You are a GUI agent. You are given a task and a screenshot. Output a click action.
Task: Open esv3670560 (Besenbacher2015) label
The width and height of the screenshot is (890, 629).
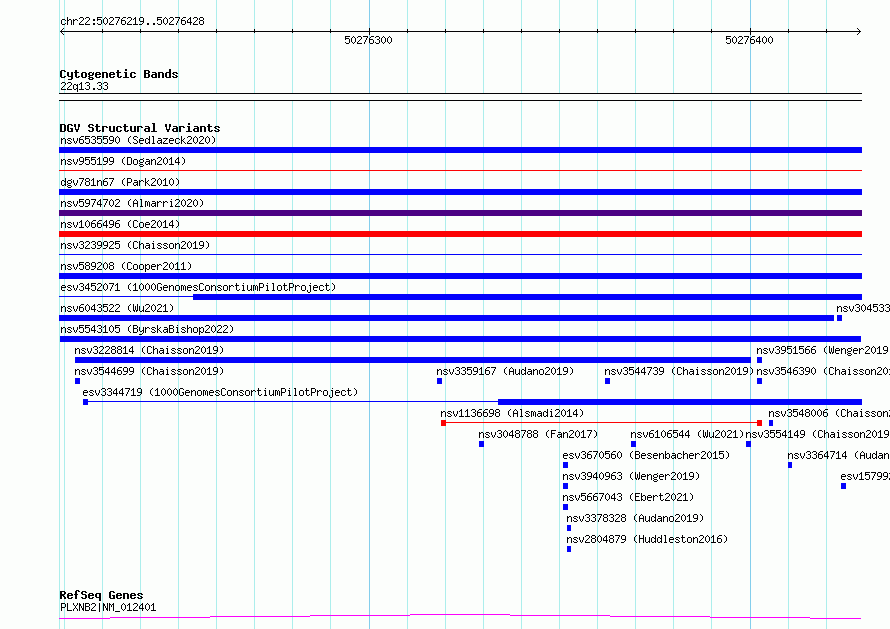point(646,455)
